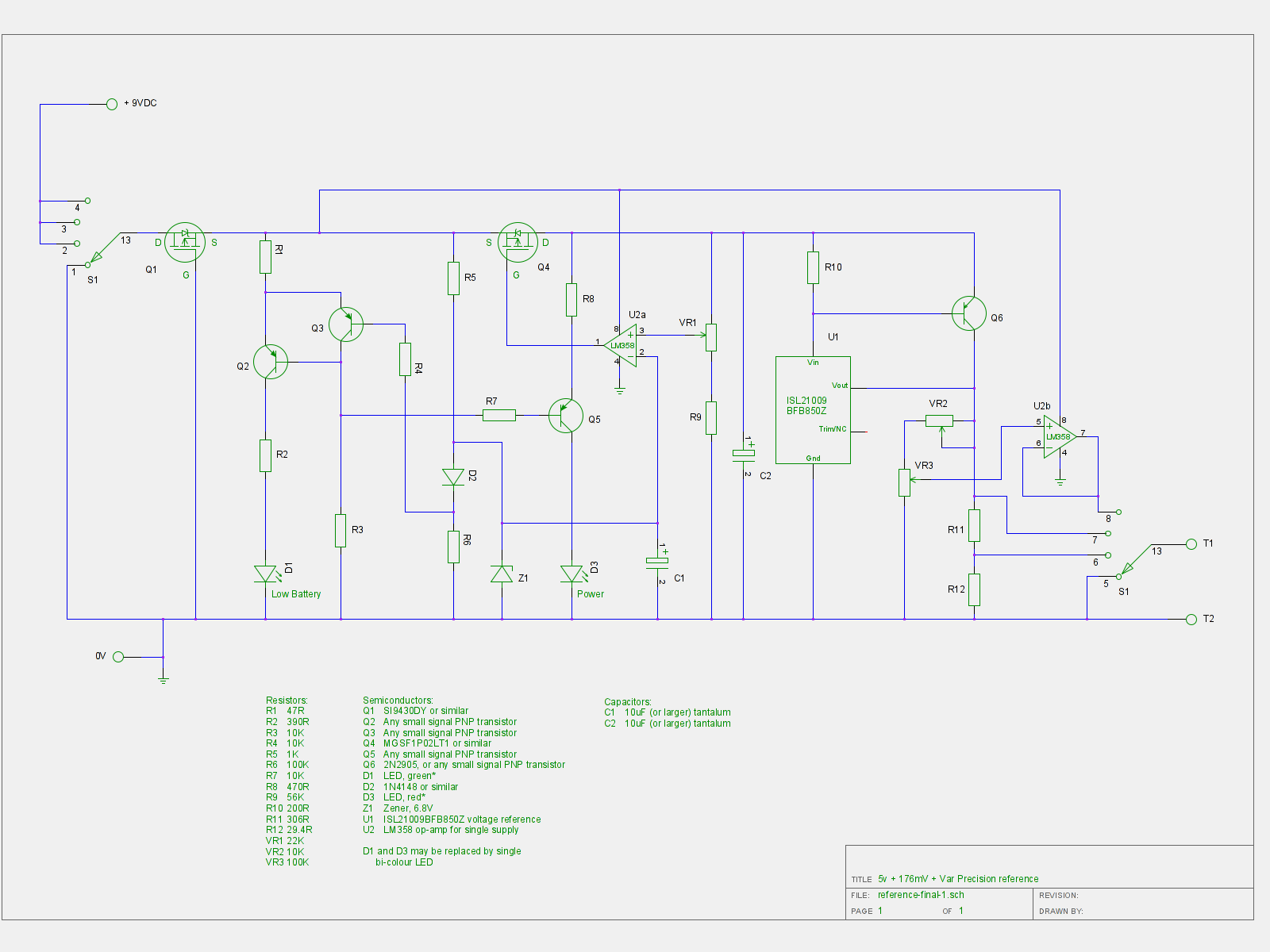The width and height of the screenshot is (1270, 952).
Task: Click the 'D1 and D3 may be replaced' note
Action: point(442,857)
